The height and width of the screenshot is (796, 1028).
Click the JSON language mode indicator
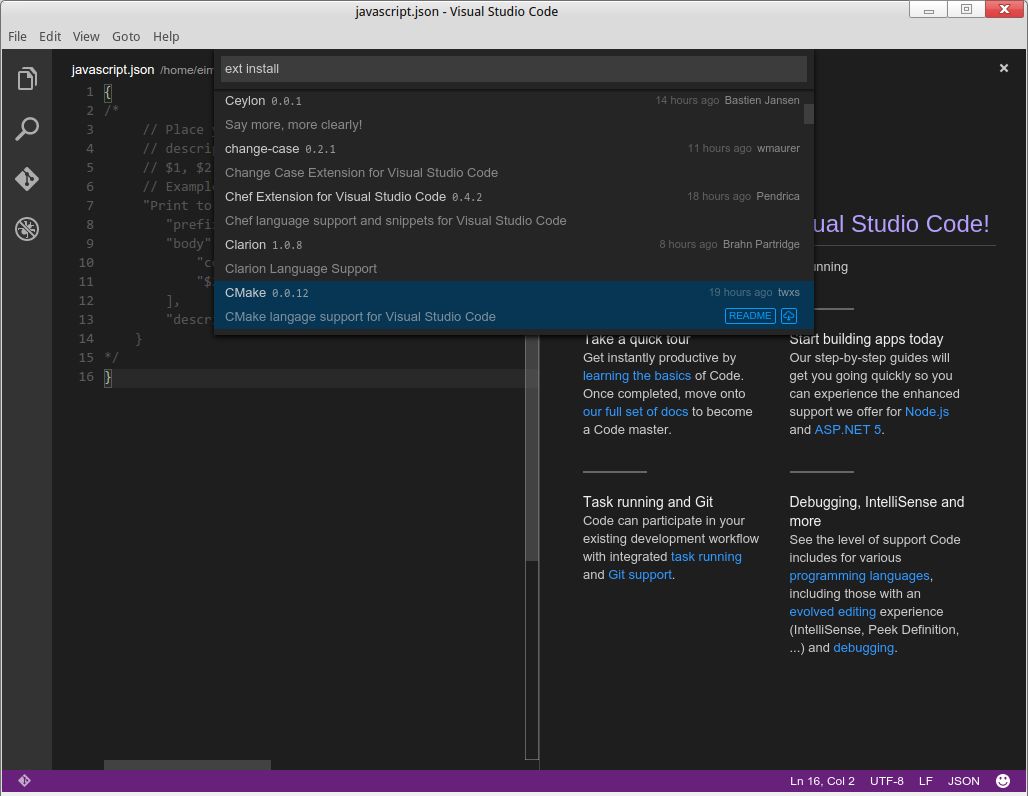(x=963, y=781)
